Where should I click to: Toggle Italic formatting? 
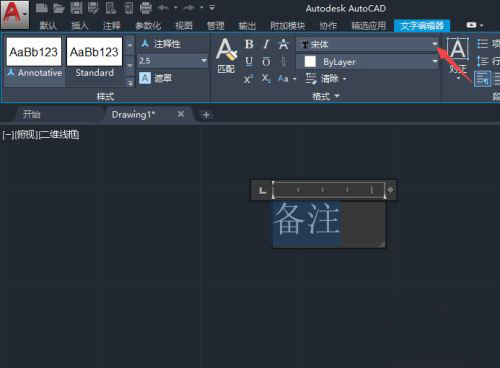[266, 44]
